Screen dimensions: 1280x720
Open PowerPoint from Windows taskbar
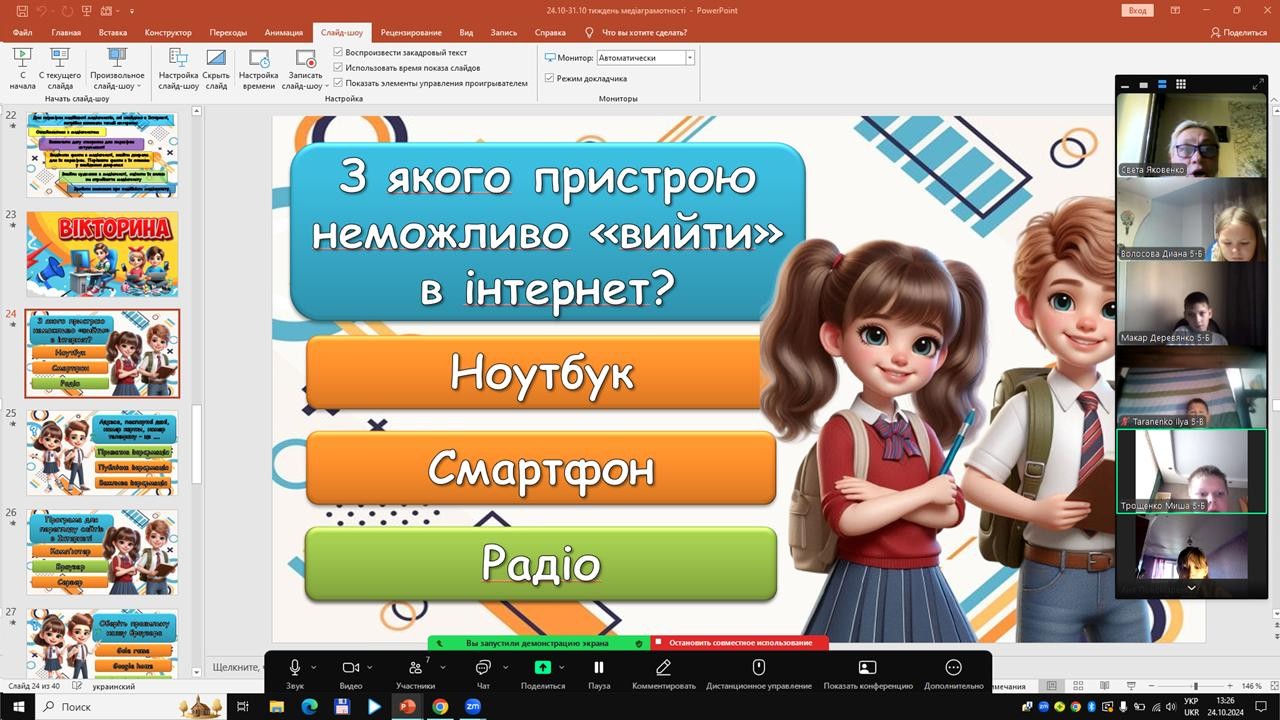click(x=407, y=706)
